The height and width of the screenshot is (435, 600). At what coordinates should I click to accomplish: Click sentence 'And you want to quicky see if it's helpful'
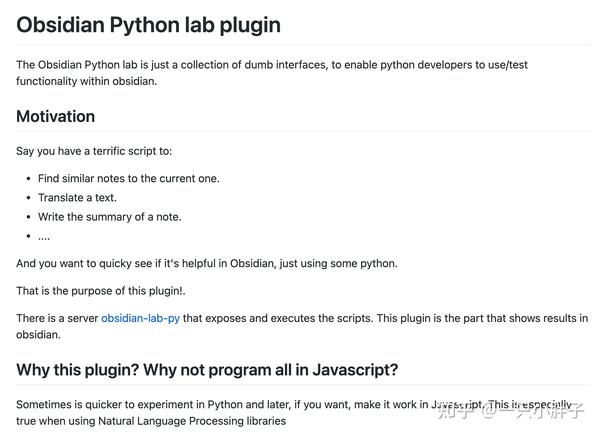pyautogui.click(x=207, y=264)
